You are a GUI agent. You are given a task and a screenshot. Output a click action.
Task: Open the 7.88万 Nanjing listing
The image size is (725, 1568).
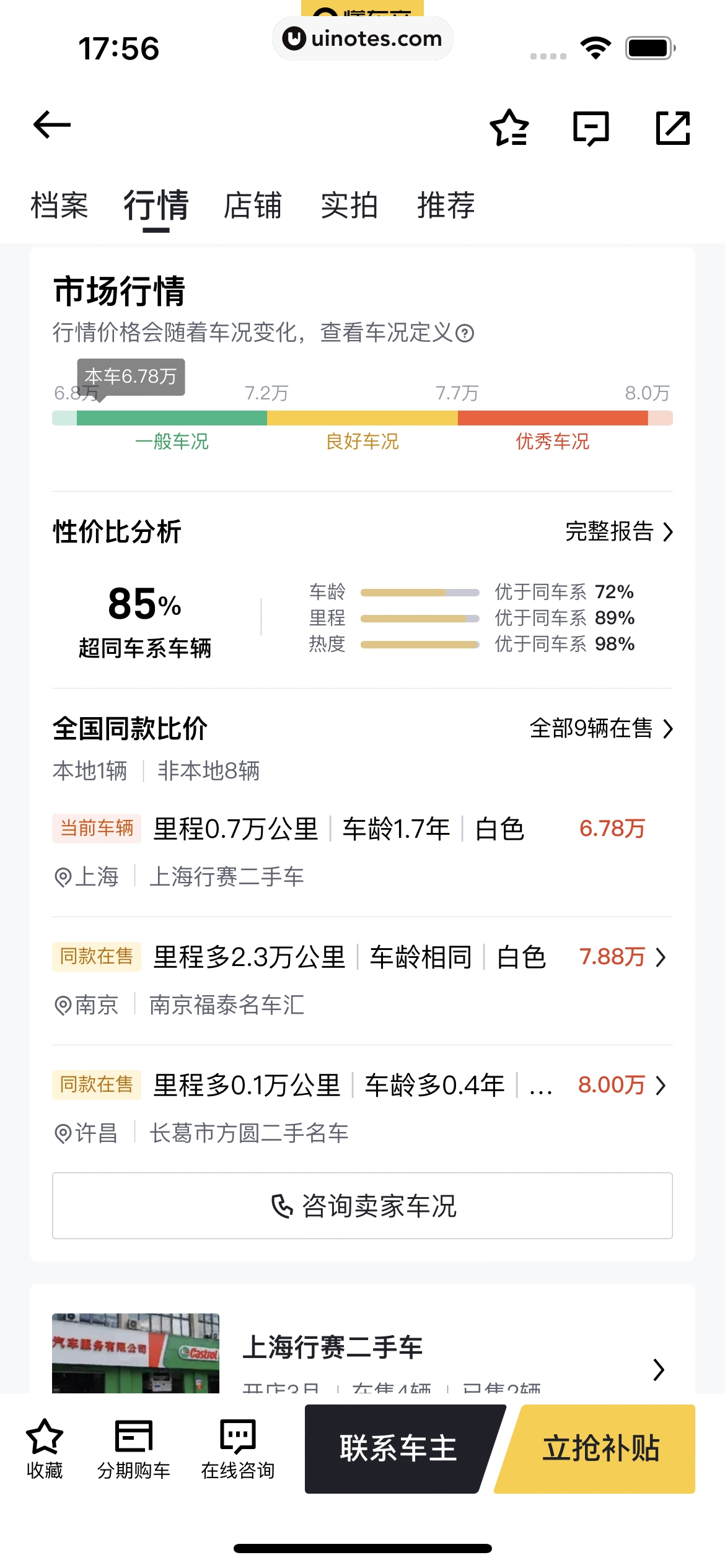click(x=622, y=957)
